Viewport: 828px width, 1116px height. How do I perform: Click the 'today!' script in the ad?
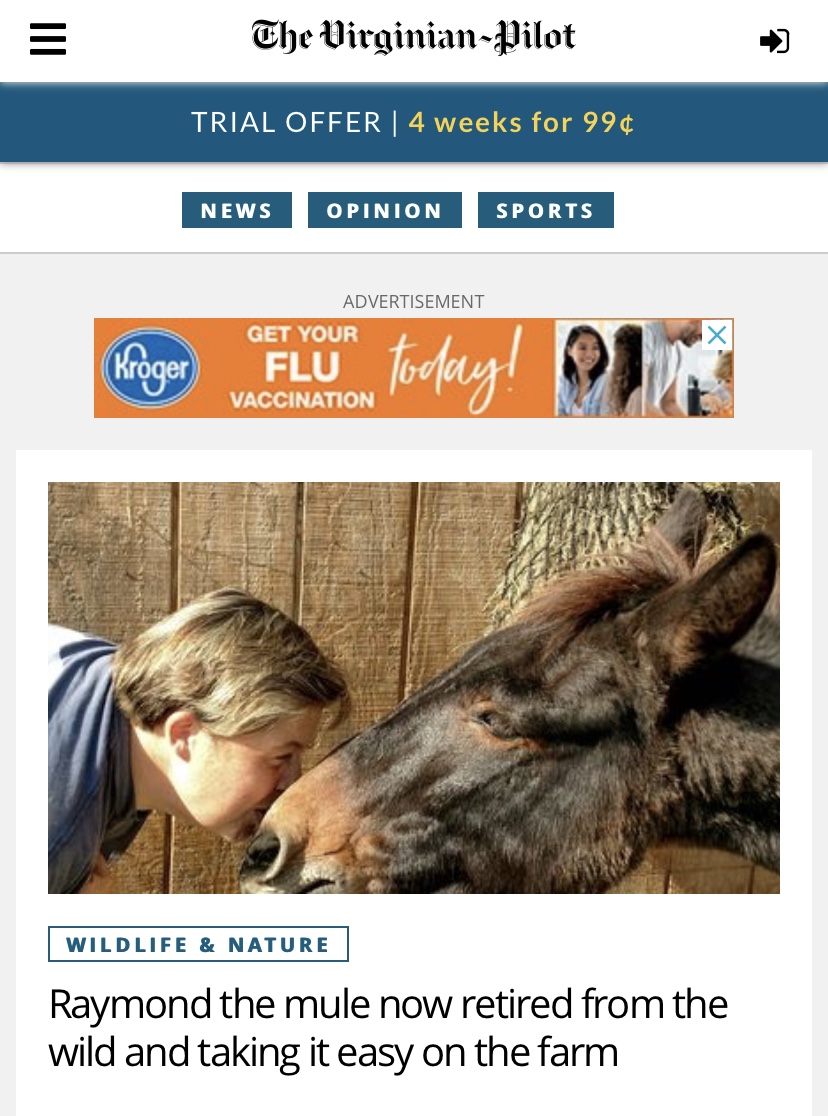tap(456, 369)
